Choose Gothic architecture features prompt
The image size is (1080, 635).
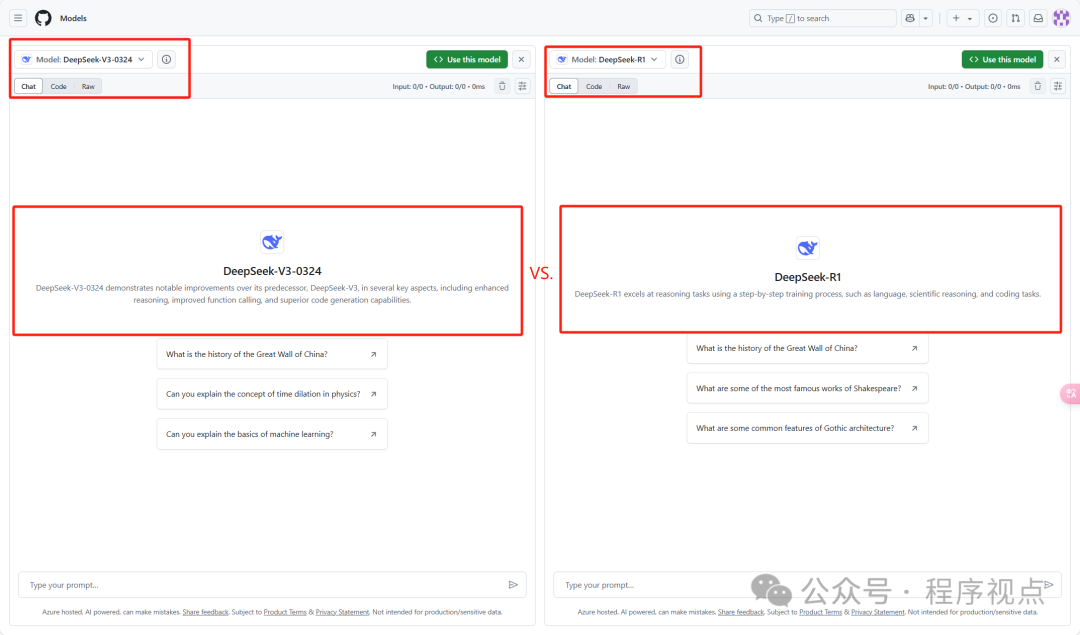807,428
